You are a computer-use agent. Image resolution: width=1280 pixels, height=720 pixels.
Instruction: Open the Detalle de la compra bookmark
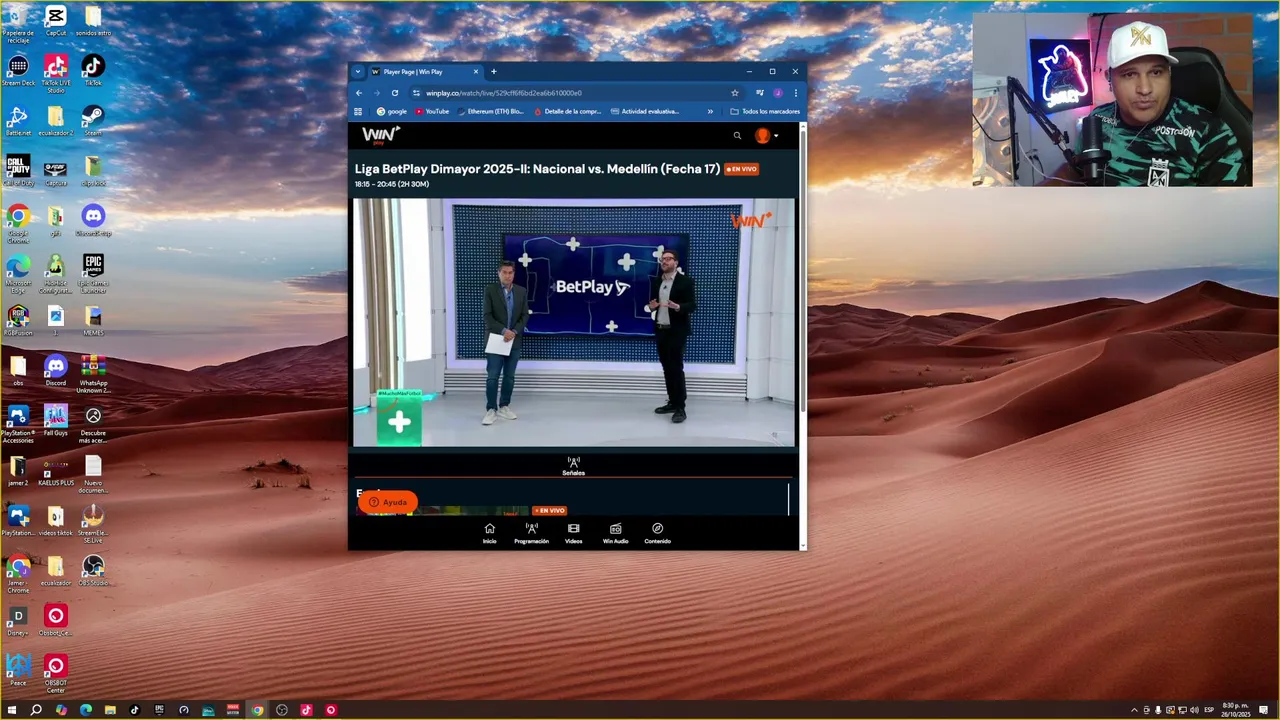567,111
